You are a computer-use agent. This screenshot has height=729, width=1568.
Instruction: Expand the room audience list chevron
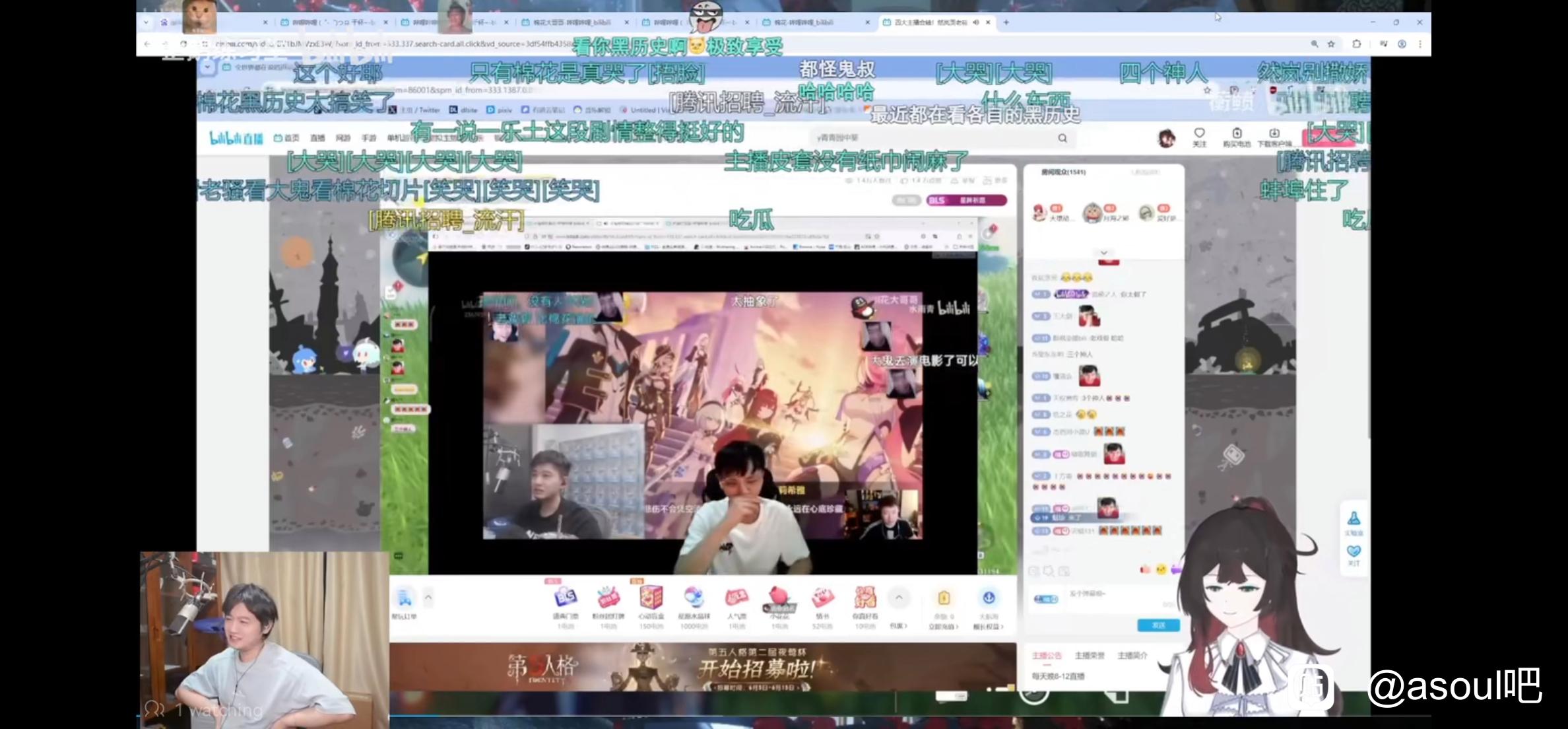click(1103, 253)
